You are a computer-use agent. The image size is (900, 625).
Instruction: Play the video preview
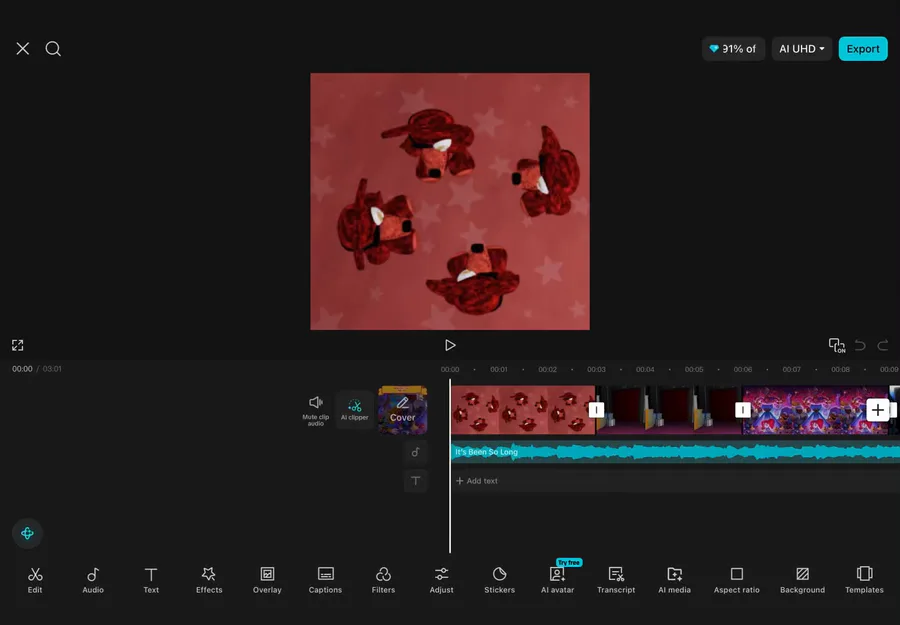point(450,345)
